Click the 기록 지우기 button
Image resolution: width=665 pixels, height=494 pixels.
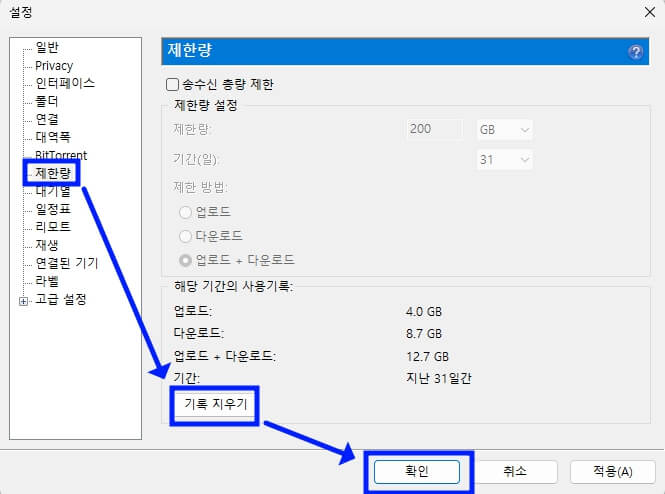coord(215,404)
